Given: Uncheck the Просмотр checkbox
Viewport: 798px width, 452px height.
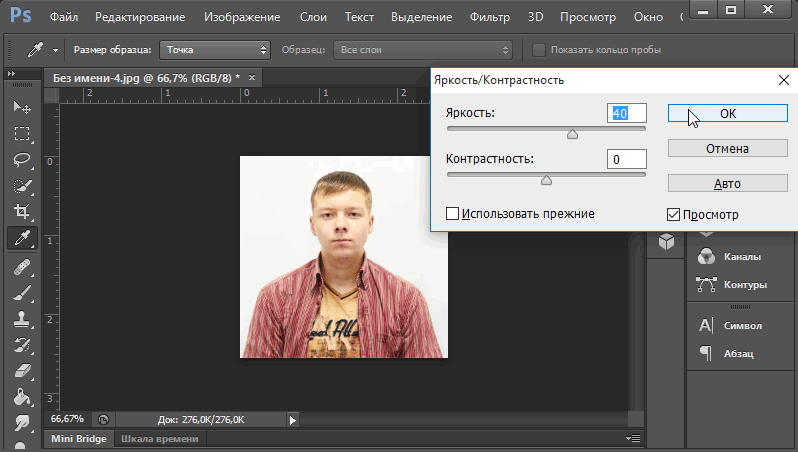Looking at the screenshot, I should click(673, 214).
